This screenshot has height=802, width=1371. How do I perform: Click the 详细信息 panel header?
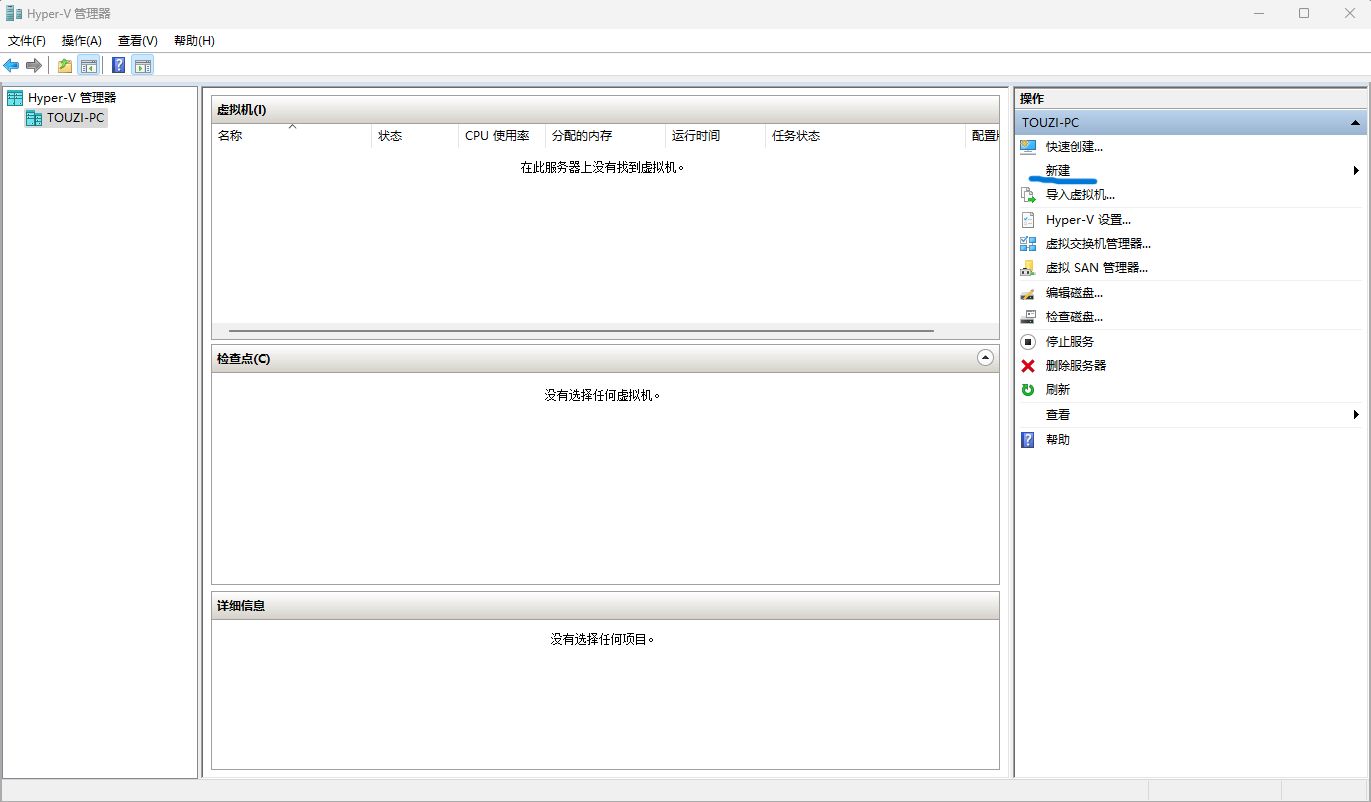click(605, 606)
